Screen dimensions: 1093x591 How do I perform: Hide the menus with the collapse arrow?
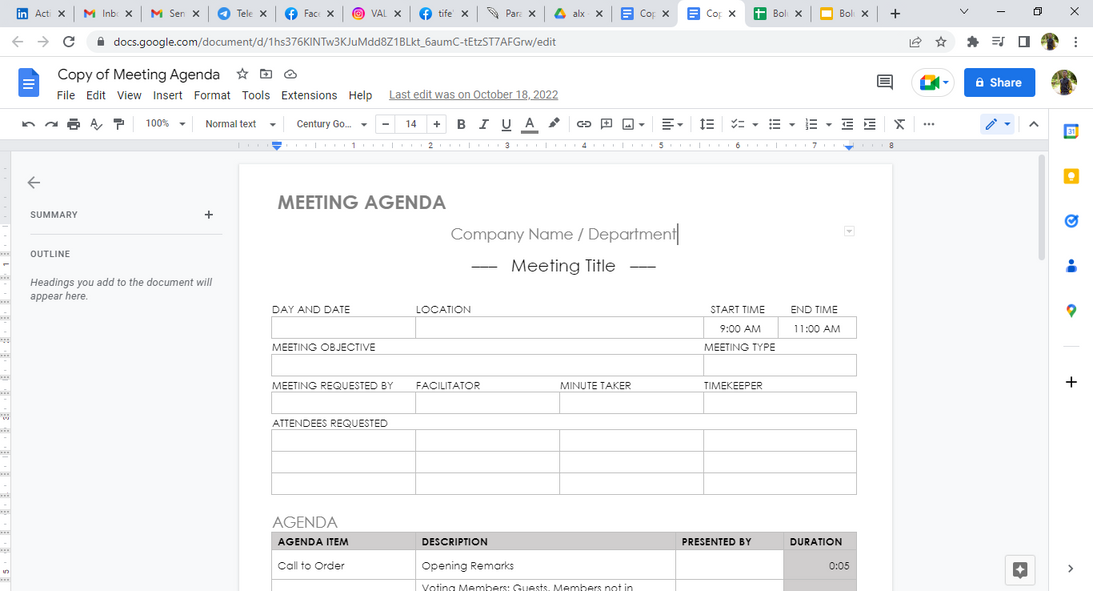(1034, 124)
